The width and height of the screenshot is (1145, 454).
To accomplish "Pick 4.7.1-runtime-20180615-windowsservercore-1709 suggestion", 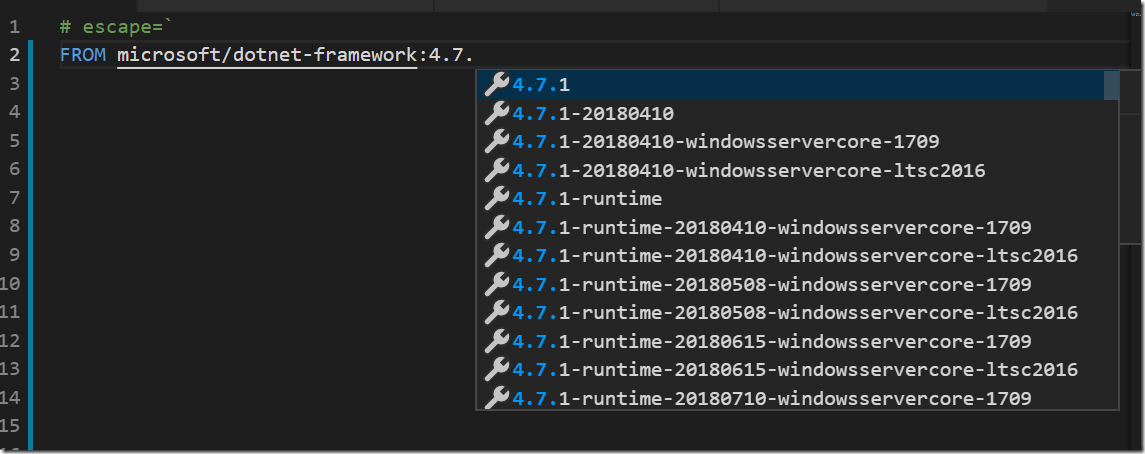I will (797, 341).
